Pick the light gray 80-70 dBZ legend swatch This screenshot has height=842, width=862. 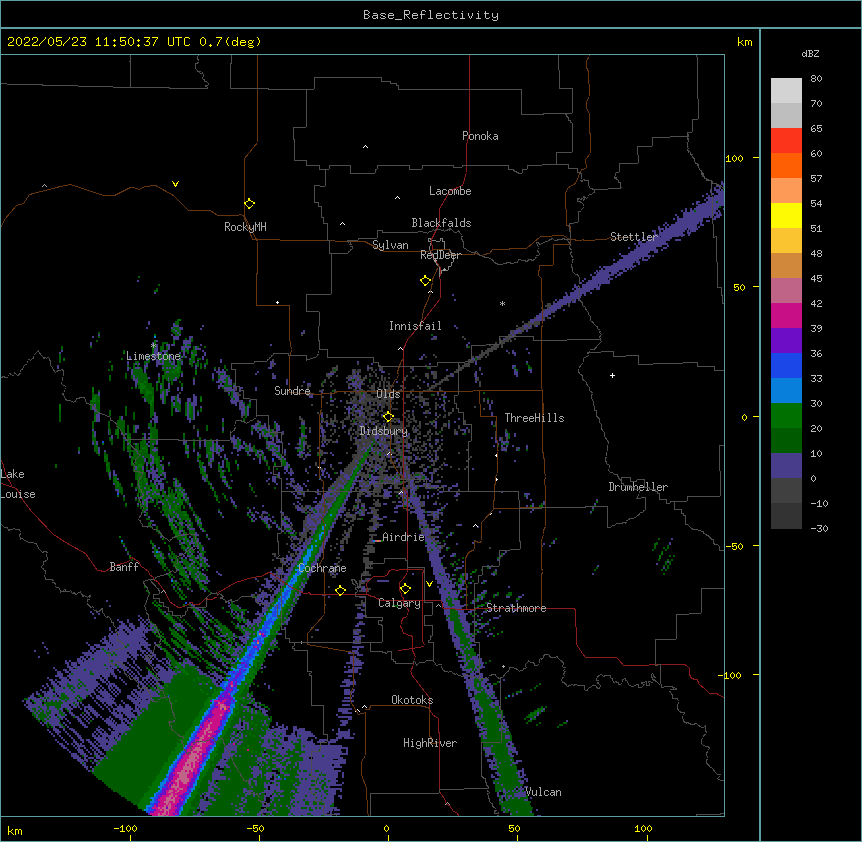click(x=786, y=91)
